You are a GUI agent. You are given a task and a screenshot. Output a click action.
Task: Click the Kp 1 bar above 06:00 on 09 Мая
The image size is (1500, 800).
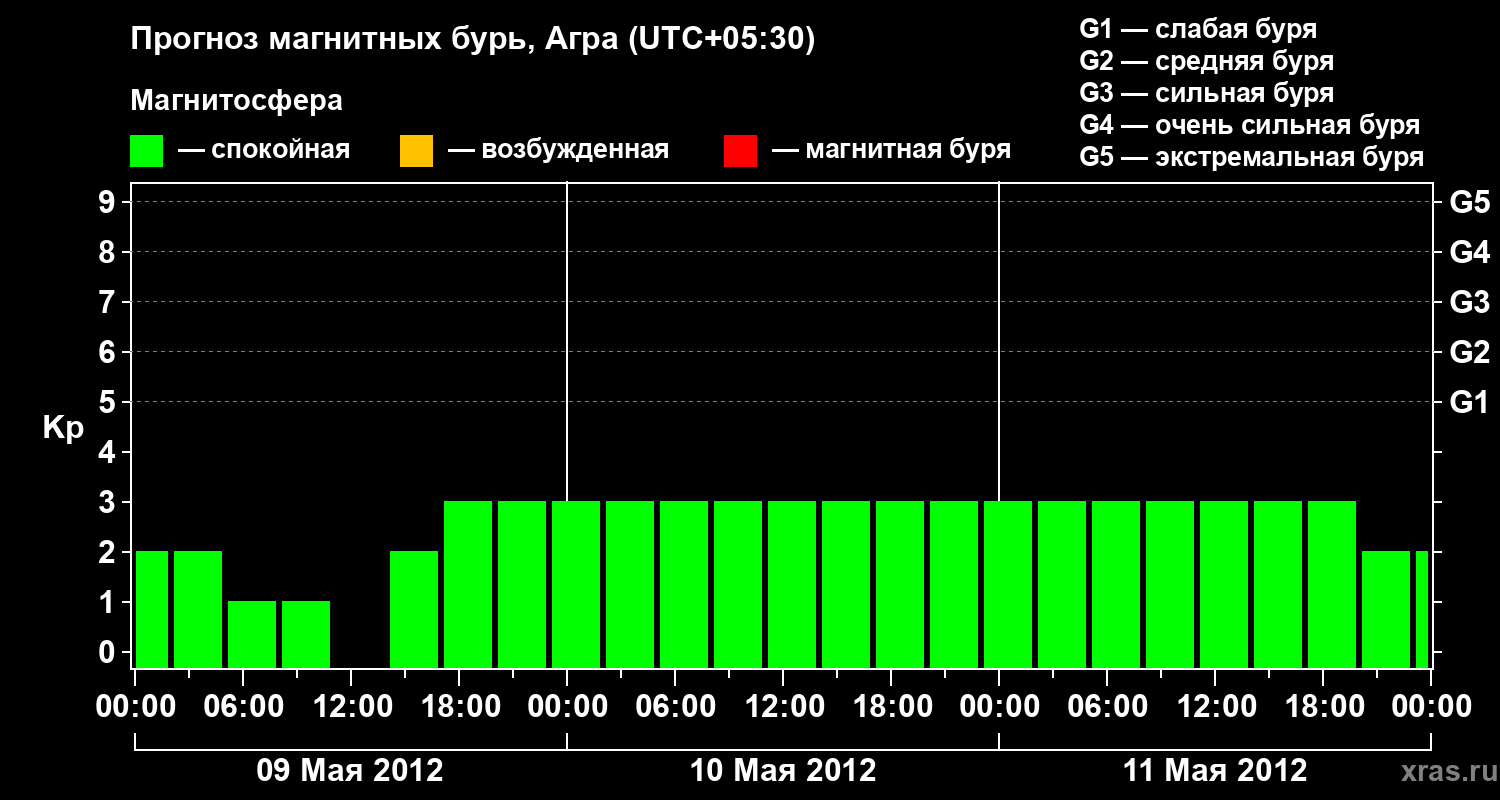pos(252,634)
